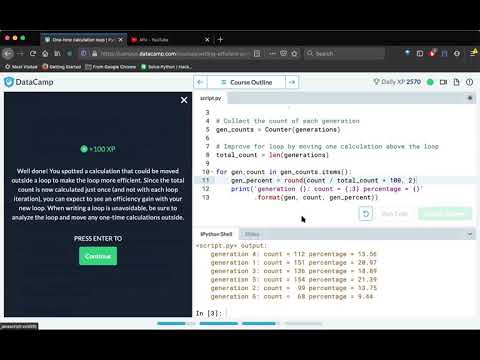480x360 pixels.
Task: Click the IPython In [3] prompt
Action: (x=209, y=313)
